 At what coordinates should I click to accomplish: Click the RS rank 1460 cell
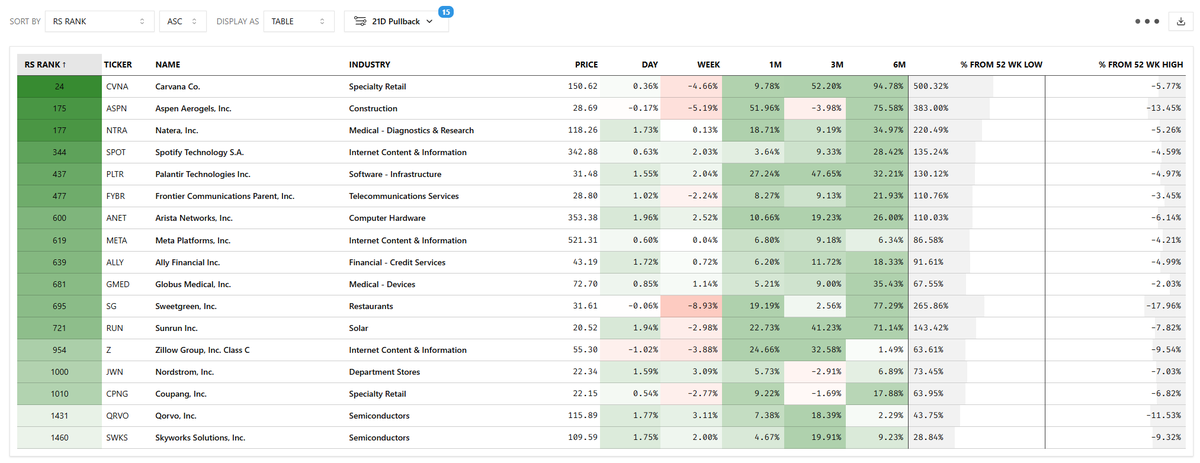(59, 438)
